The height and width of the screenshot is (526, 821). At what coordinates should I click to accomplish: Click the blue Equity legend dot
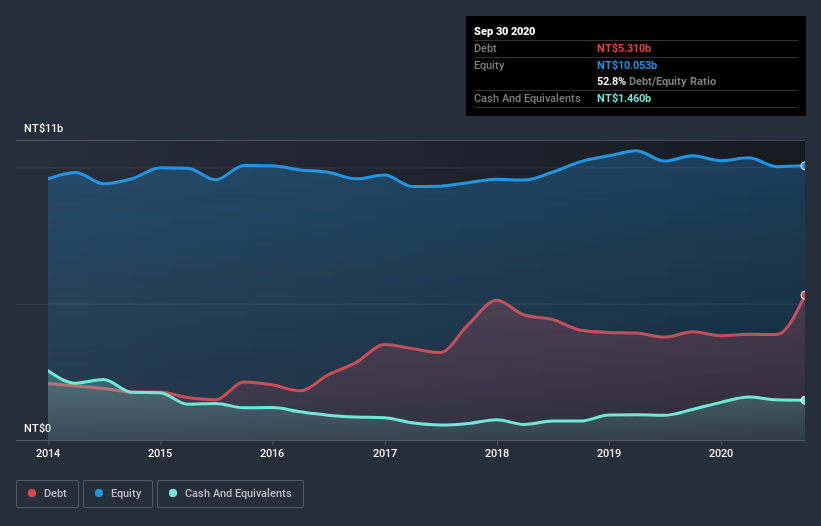(x=99, y=493)
